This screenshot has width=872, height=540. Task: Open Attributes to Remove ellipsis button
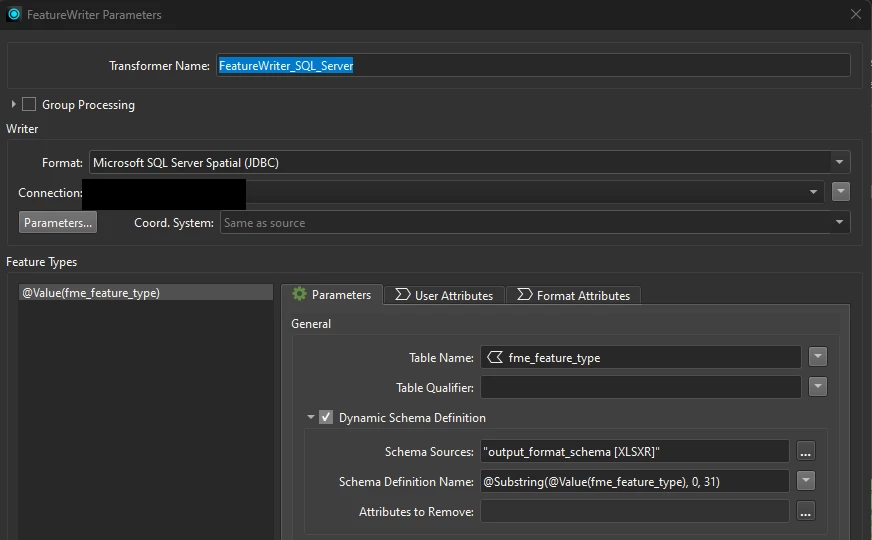point(805,512)
